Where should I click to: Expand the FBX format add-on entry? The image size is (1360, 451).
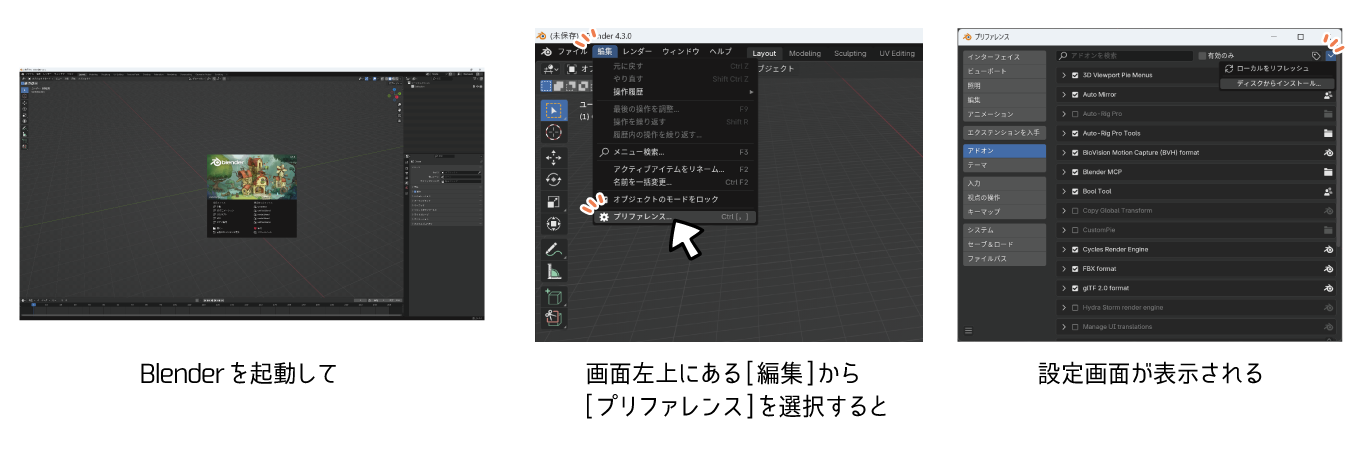pyautogui.click(x=1064, y=269)
